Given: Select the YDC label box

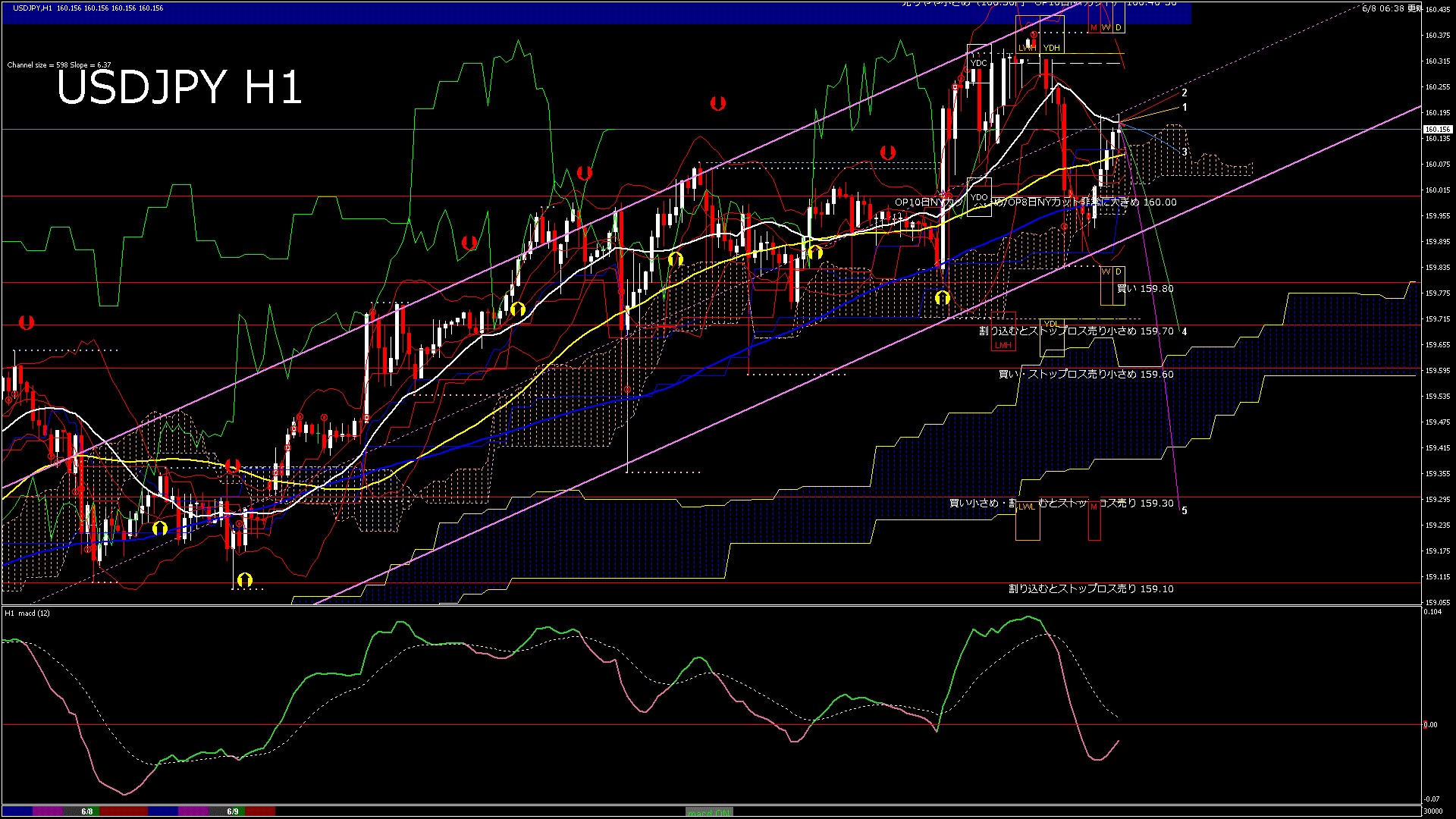Looking at the screenshot, I should [978, 63].
